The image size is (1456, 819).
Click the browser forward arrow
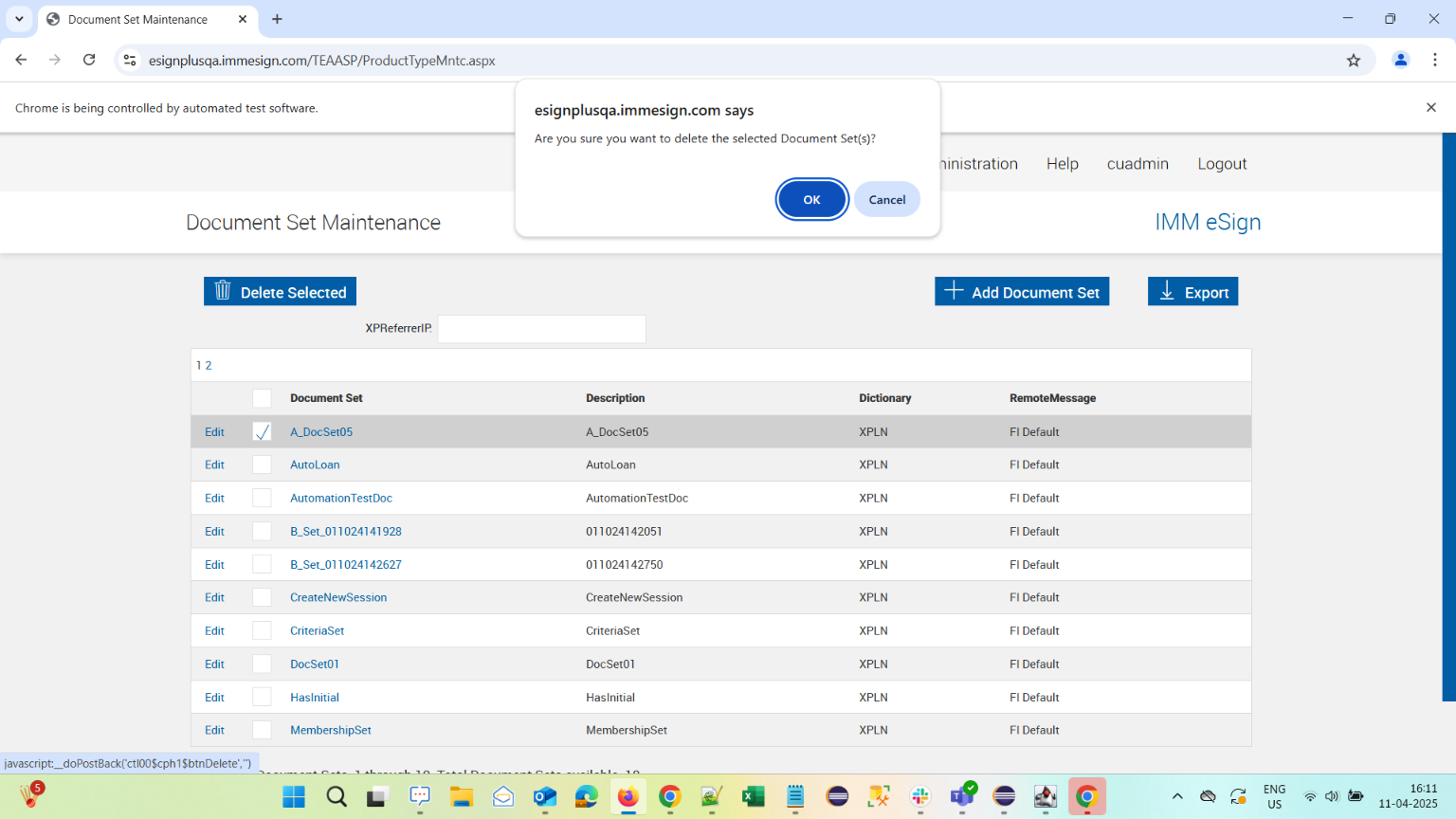[55, 60]
